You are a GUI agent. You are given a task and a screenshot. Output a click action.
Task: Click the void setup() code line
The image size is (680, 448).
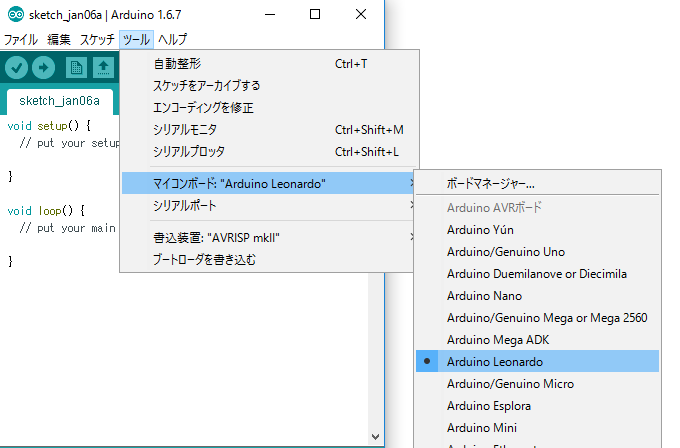[x=49, y=126]
